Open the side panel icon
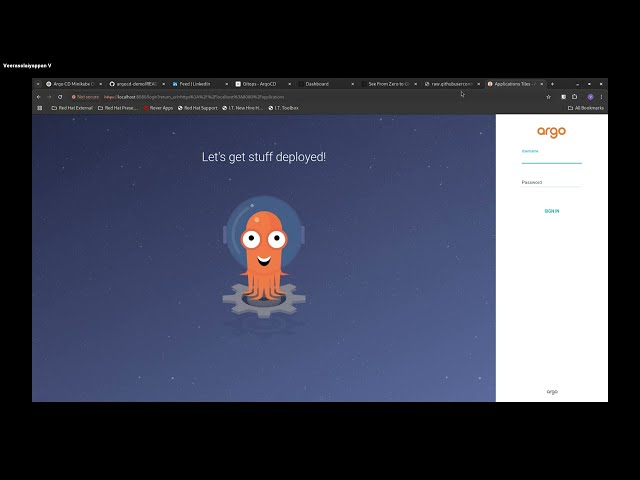The image size is (640, 480). pyautogui.click(x=564, y=97)
